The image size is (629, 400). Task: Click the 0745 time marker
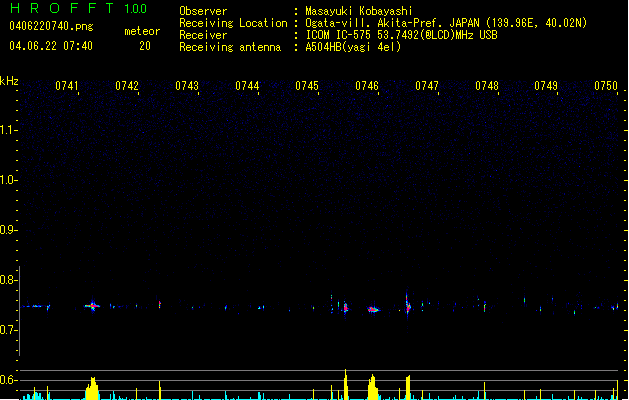[307, 86]
